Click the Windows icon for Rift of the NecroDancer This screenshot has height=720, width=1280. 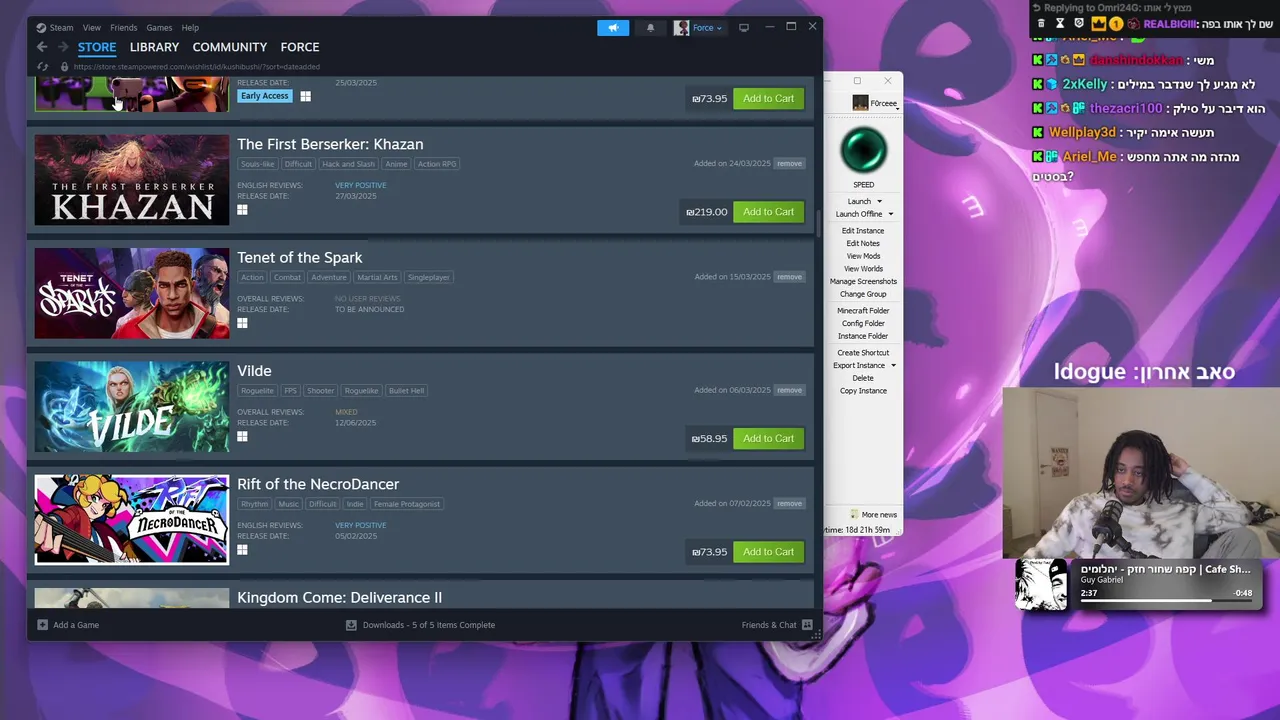[x=242, y=550]
